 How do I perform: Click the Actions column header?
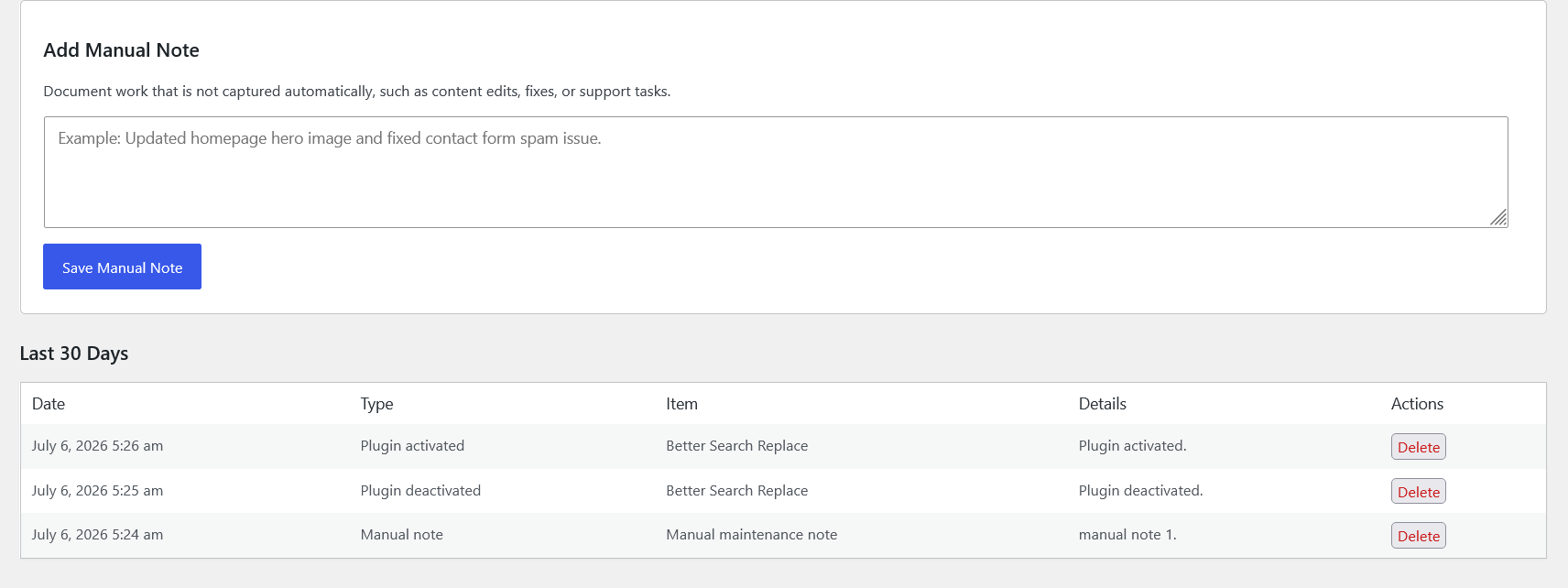pyautogui.click(x=1417, y=404)
